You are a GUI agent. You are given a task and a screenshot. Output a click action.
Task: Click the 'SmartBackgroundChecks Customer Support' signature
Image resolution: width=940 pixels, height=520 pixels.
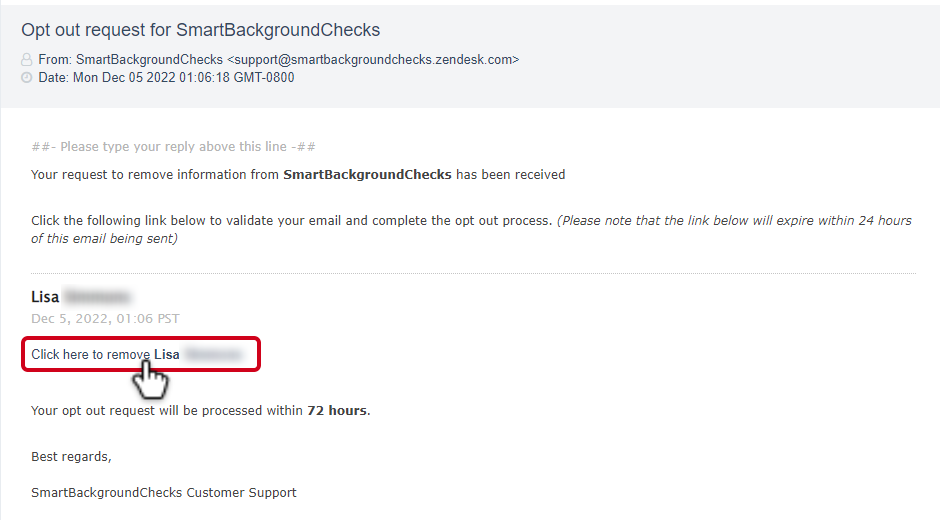(x=164, y=492)
